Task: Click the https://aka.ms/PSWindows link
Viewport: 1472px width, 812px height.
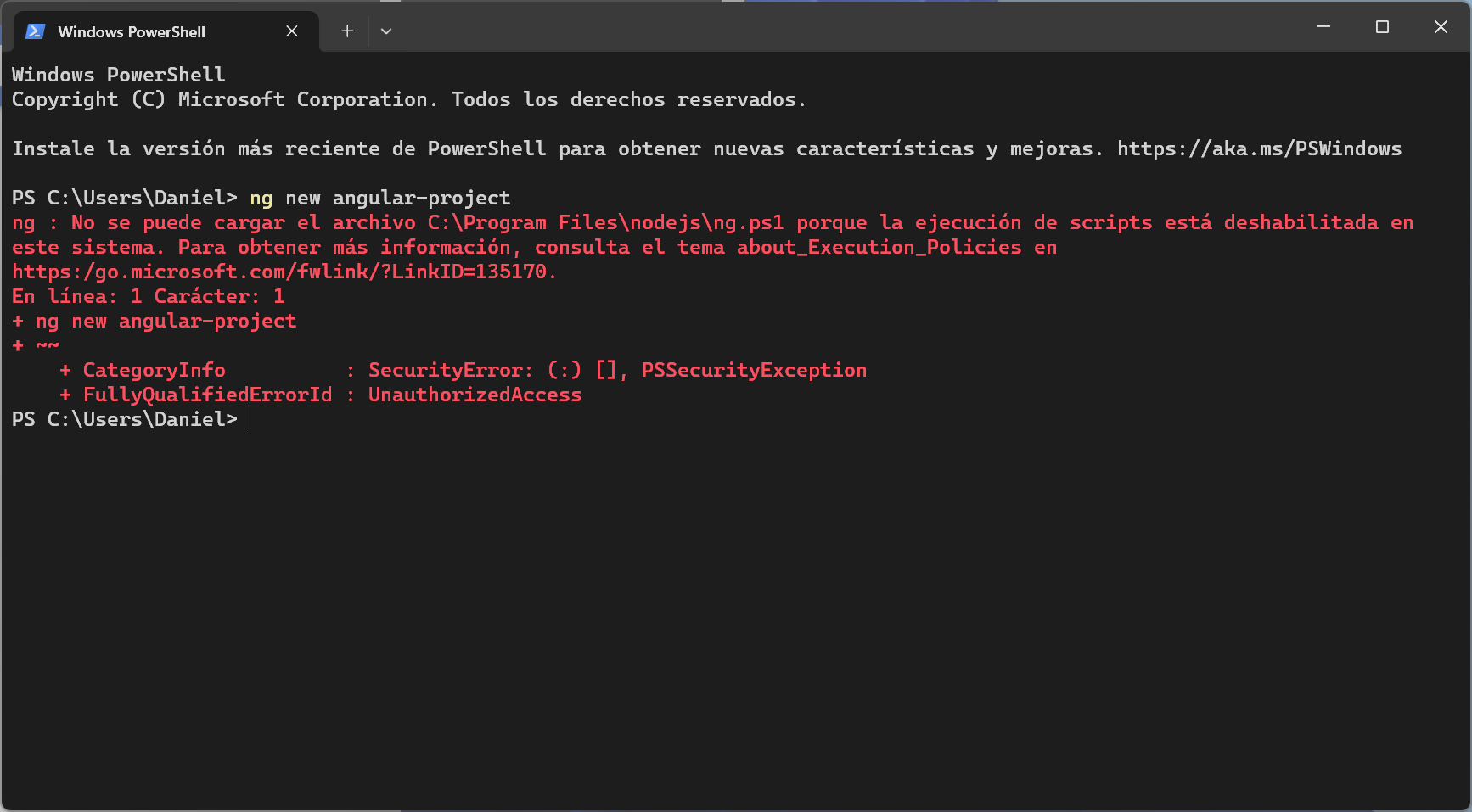Action: pos(1260,148)
